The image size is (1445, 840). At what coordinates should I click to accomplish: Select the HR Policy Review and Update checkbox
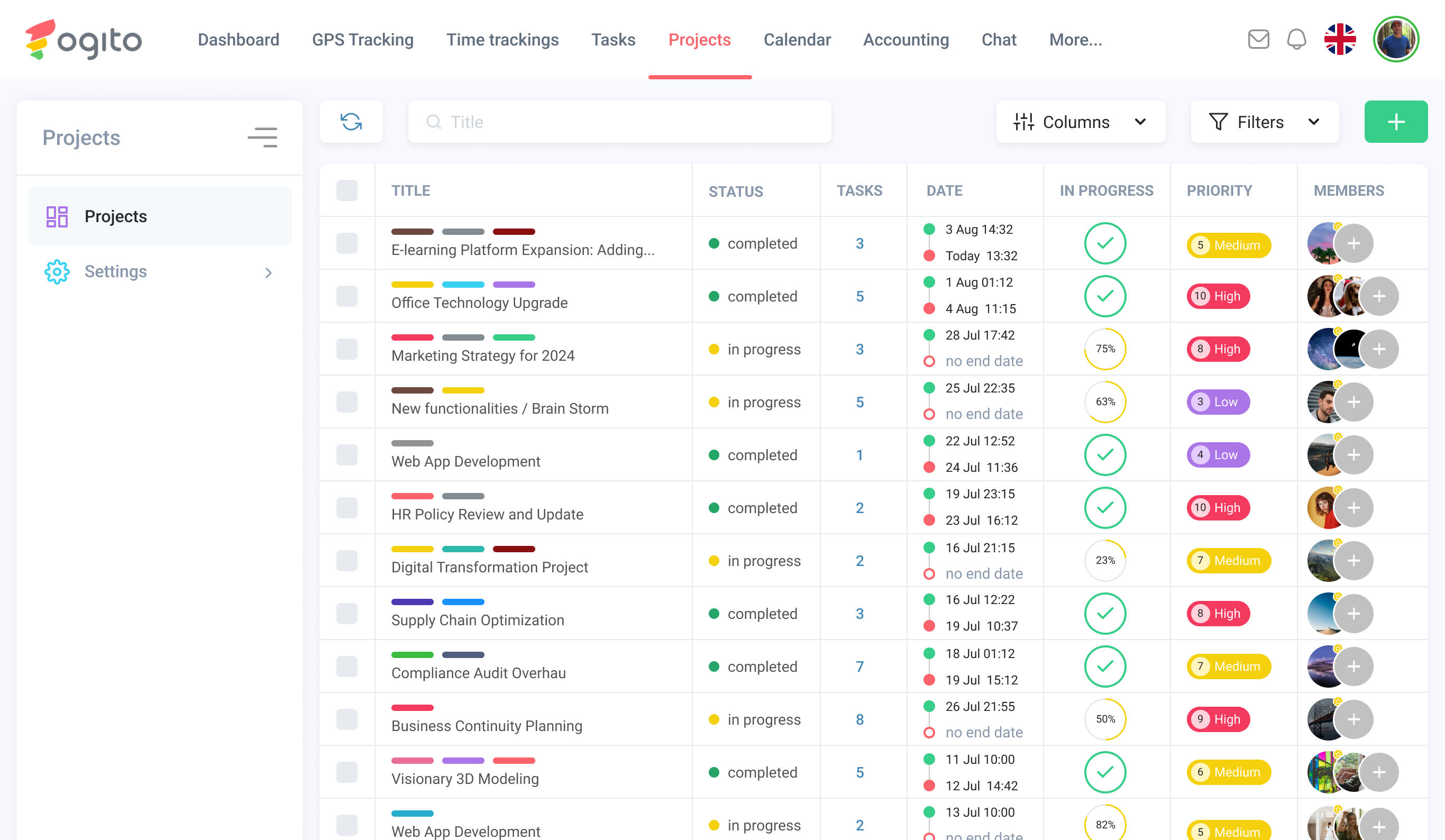pyautogui.click(x=347, y=508)
